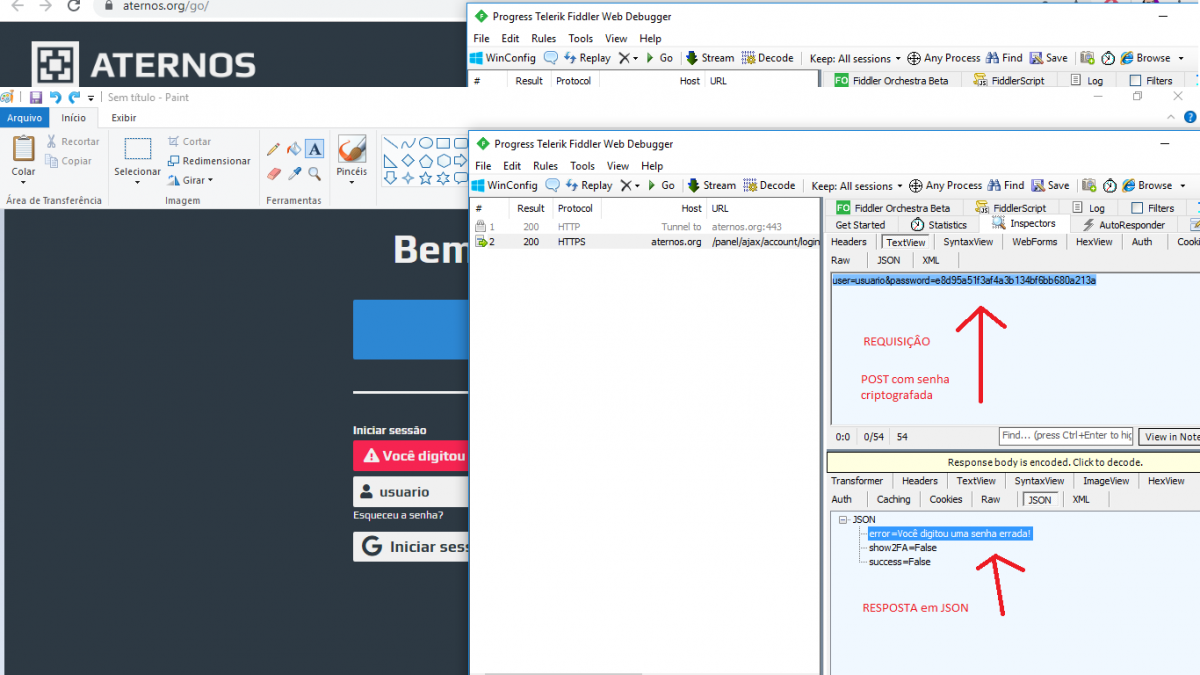Open Customize Quick Access Toolbar arrow in Paint
Screen dimensions: 1200x675
click(x=91, y=98)
